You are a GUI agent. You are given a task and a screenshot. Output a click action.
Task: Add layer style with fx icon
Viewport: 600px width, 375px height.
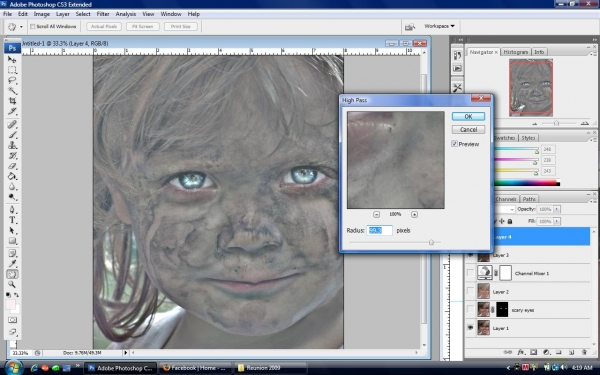[x=521, y=352]
